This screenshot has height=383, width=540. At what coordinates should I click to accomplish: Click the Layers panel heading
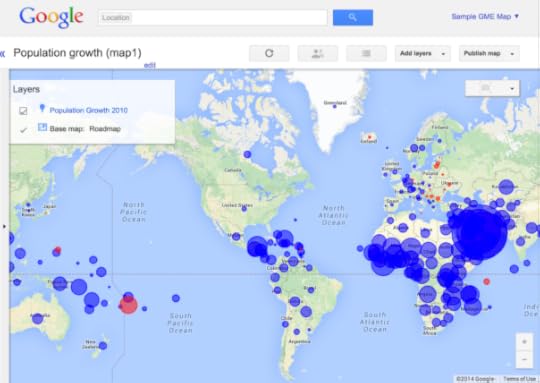coord(26,90)
